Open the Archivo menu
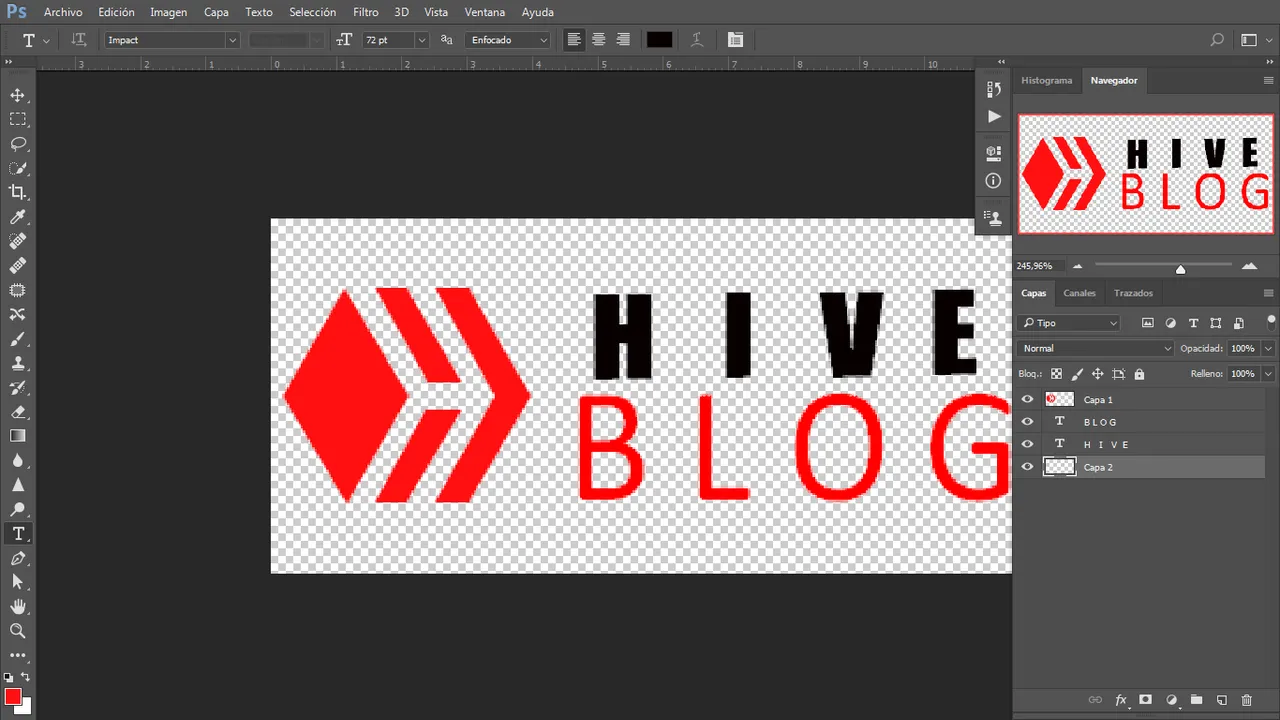 [x=63, y=12]
